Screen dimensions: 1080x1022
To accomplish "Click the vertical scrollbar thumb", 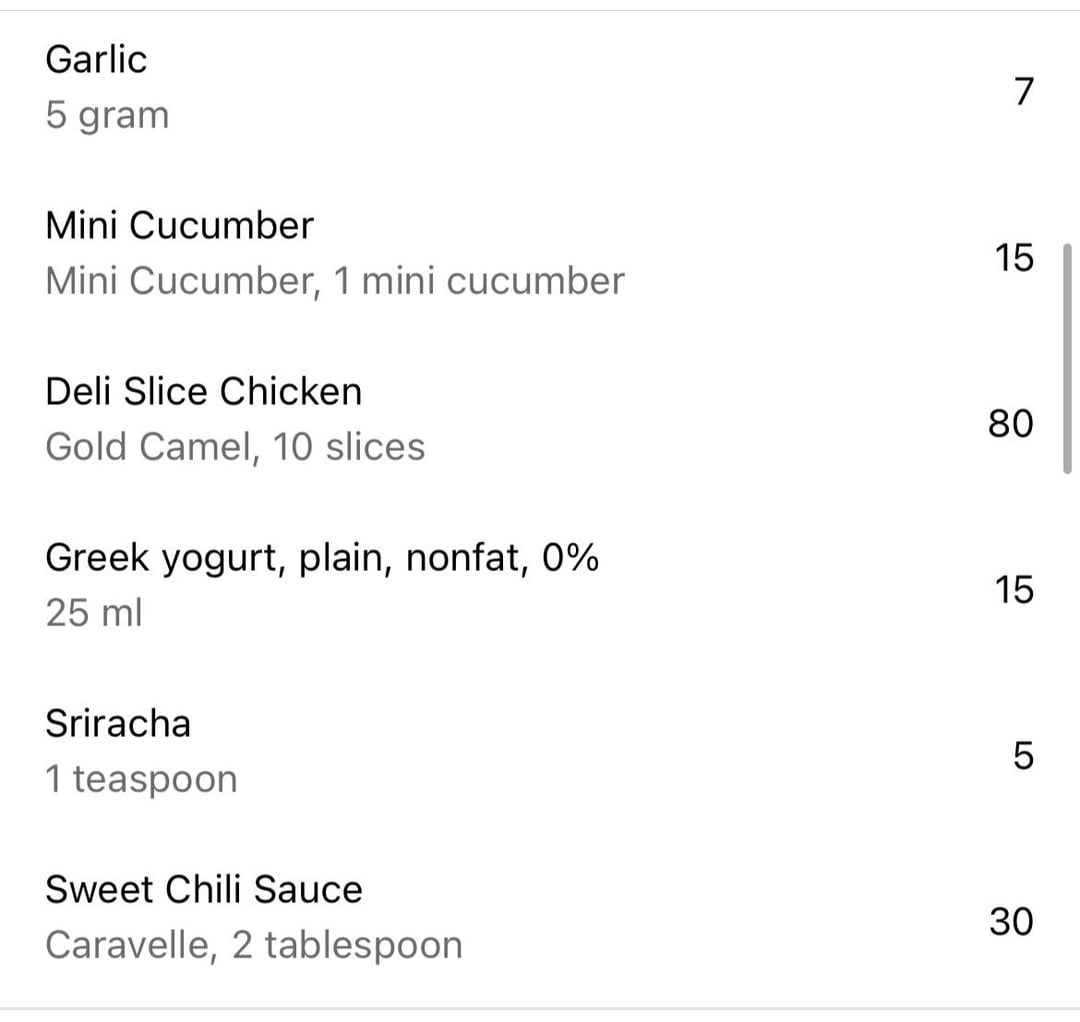I will coord(1068,357).
